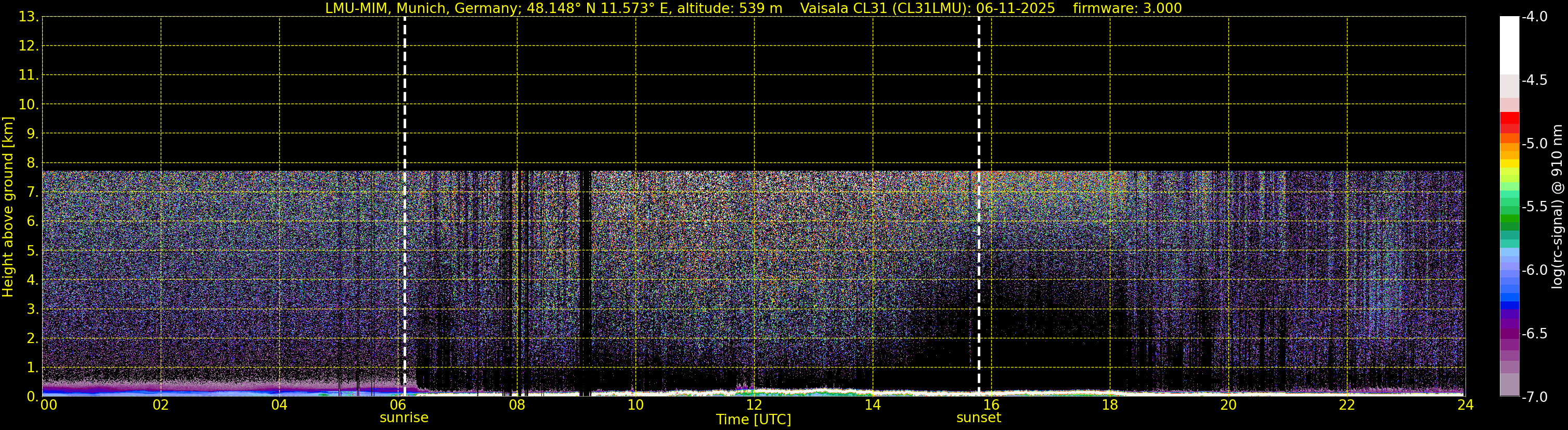Click the 12 hour tick label on the time axis
The image size is (1568, 430).
click(754, 405)
